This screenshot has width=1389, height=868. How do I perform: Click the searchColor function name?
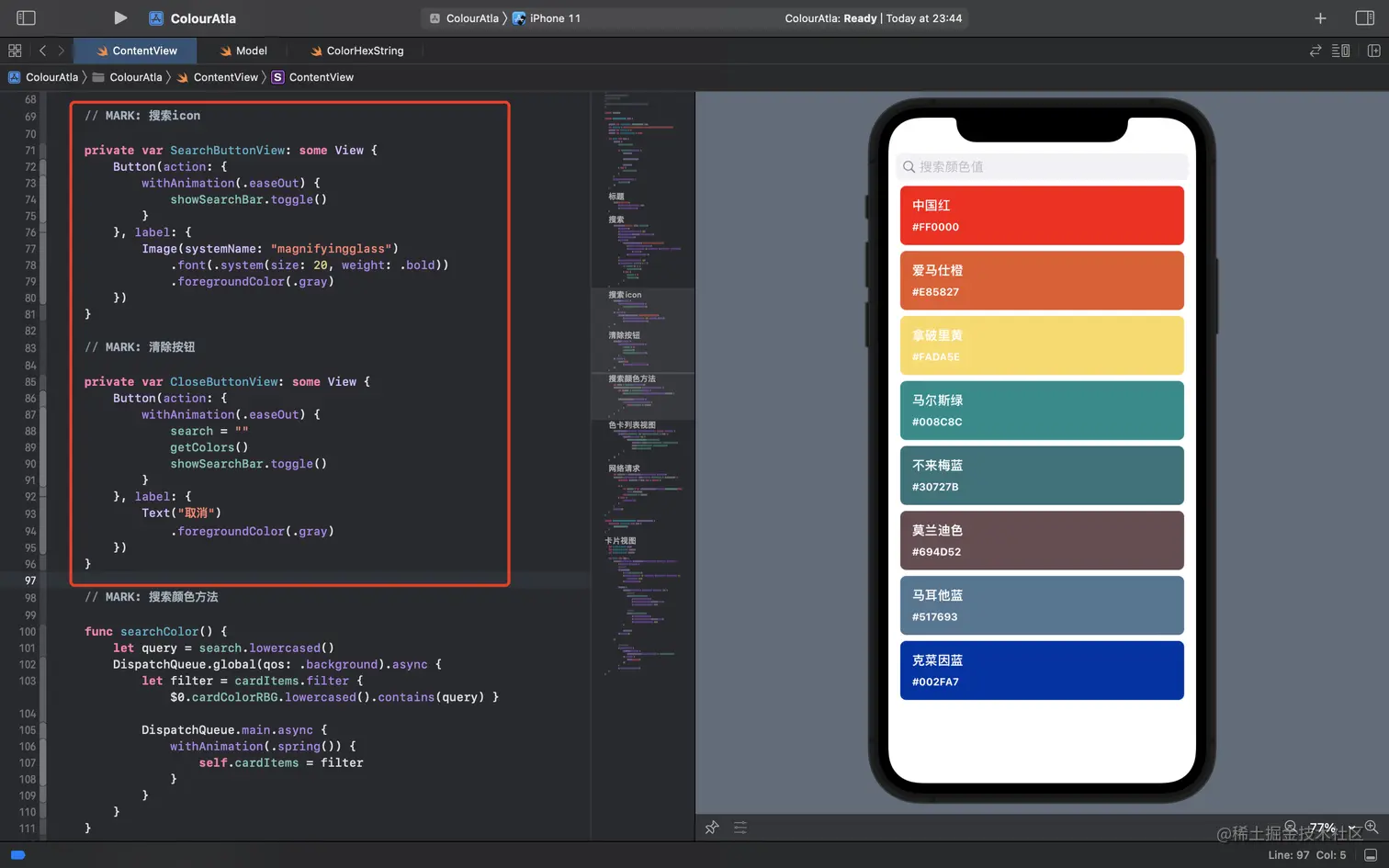(x=159, y=632)
